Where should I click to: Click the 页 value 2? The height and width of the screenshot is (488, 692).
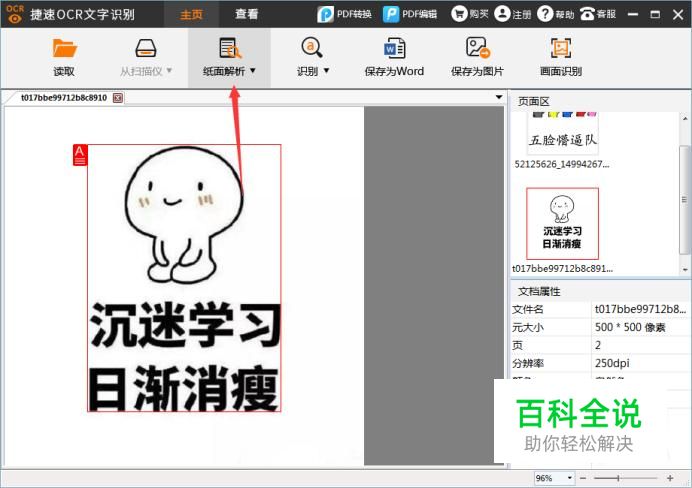(x=598, y=345)
